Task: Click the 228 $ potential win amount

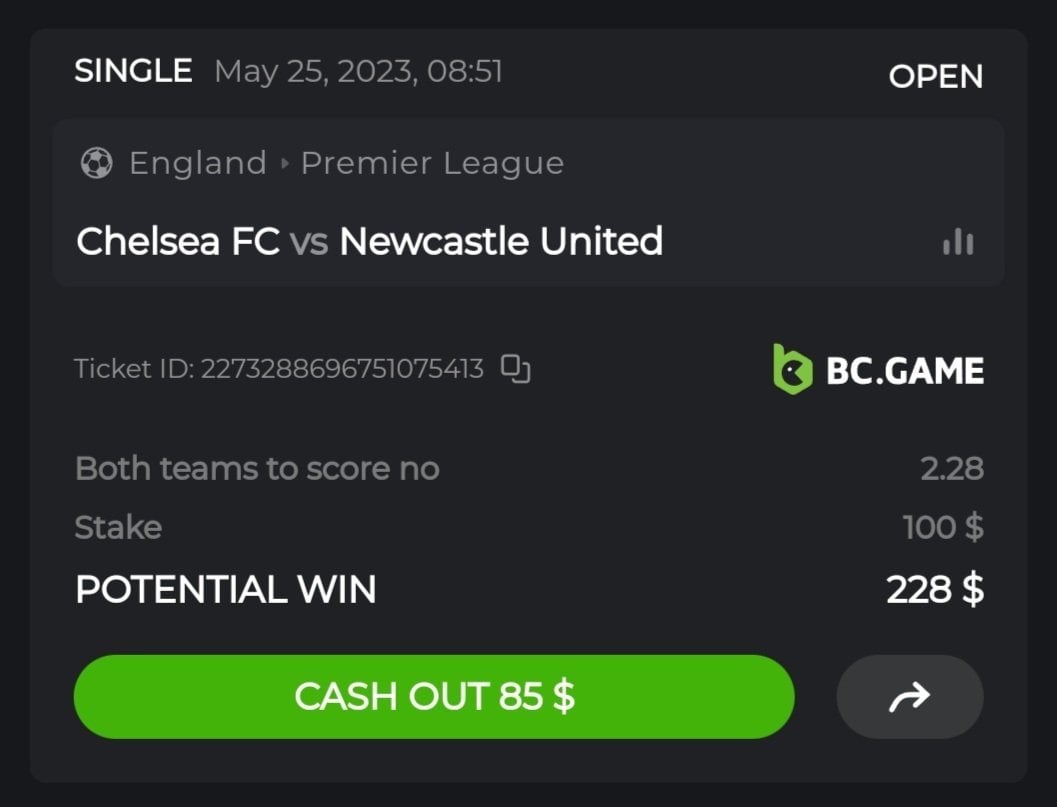Action: 934,589
